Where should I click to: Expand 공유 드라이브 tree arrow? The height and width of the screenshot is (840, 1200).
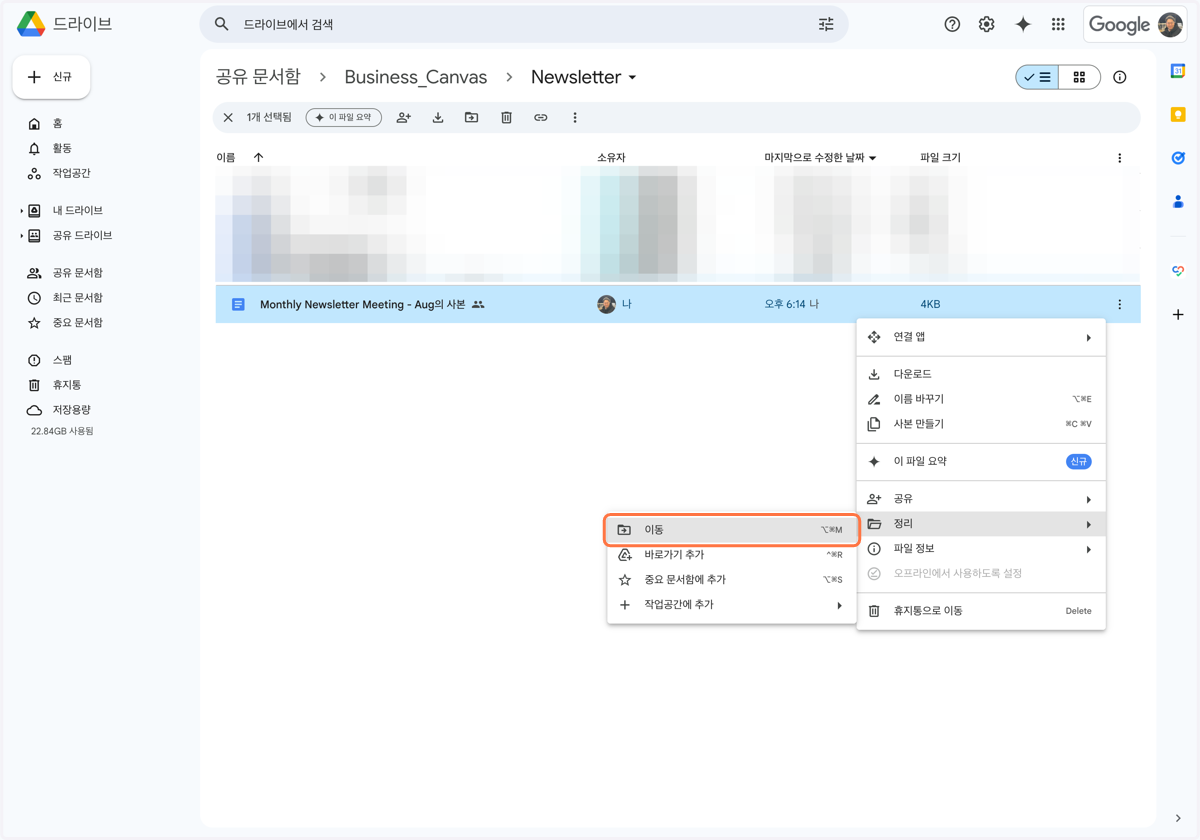(x=21, y=236)
